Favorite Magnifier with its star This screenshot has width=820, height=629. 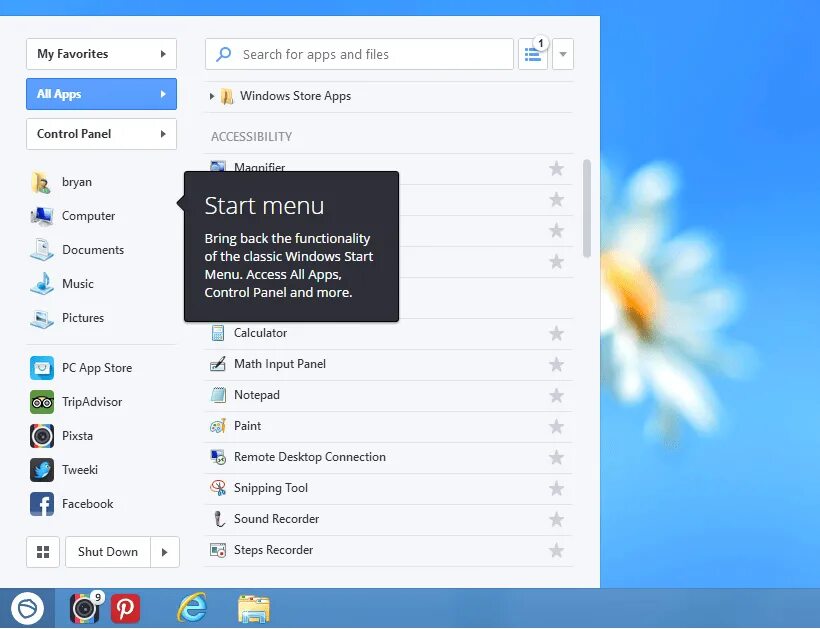(x=556, y=168)
